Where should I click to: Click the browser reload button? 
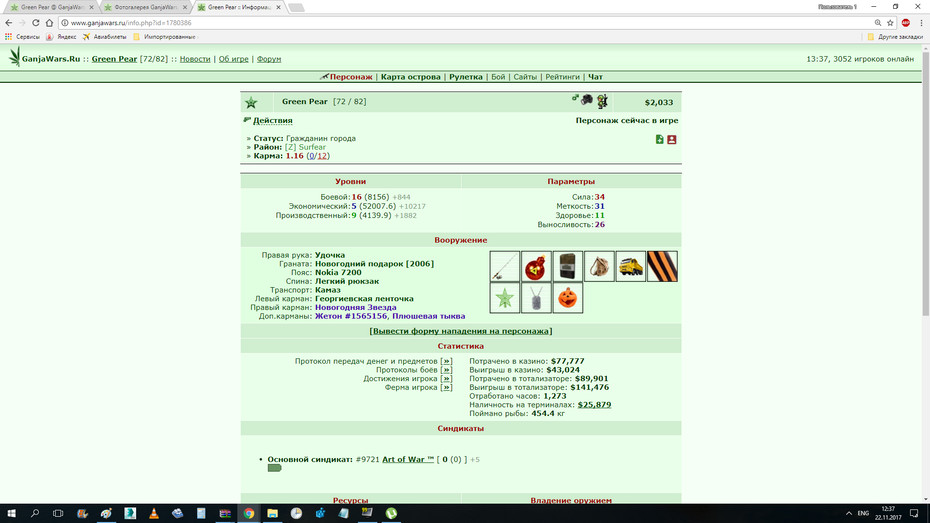(x=36, y=23)
